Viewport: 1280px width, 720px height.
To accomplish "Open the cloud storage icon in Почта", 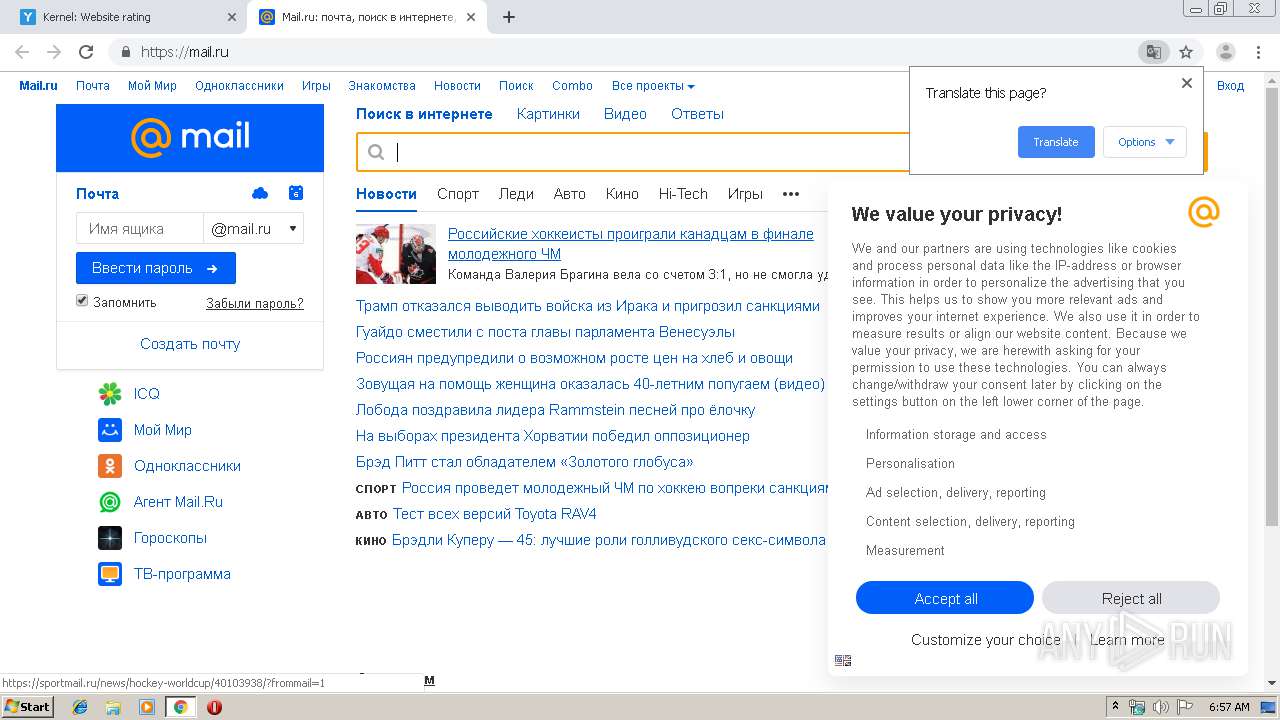I will [260, 193].
